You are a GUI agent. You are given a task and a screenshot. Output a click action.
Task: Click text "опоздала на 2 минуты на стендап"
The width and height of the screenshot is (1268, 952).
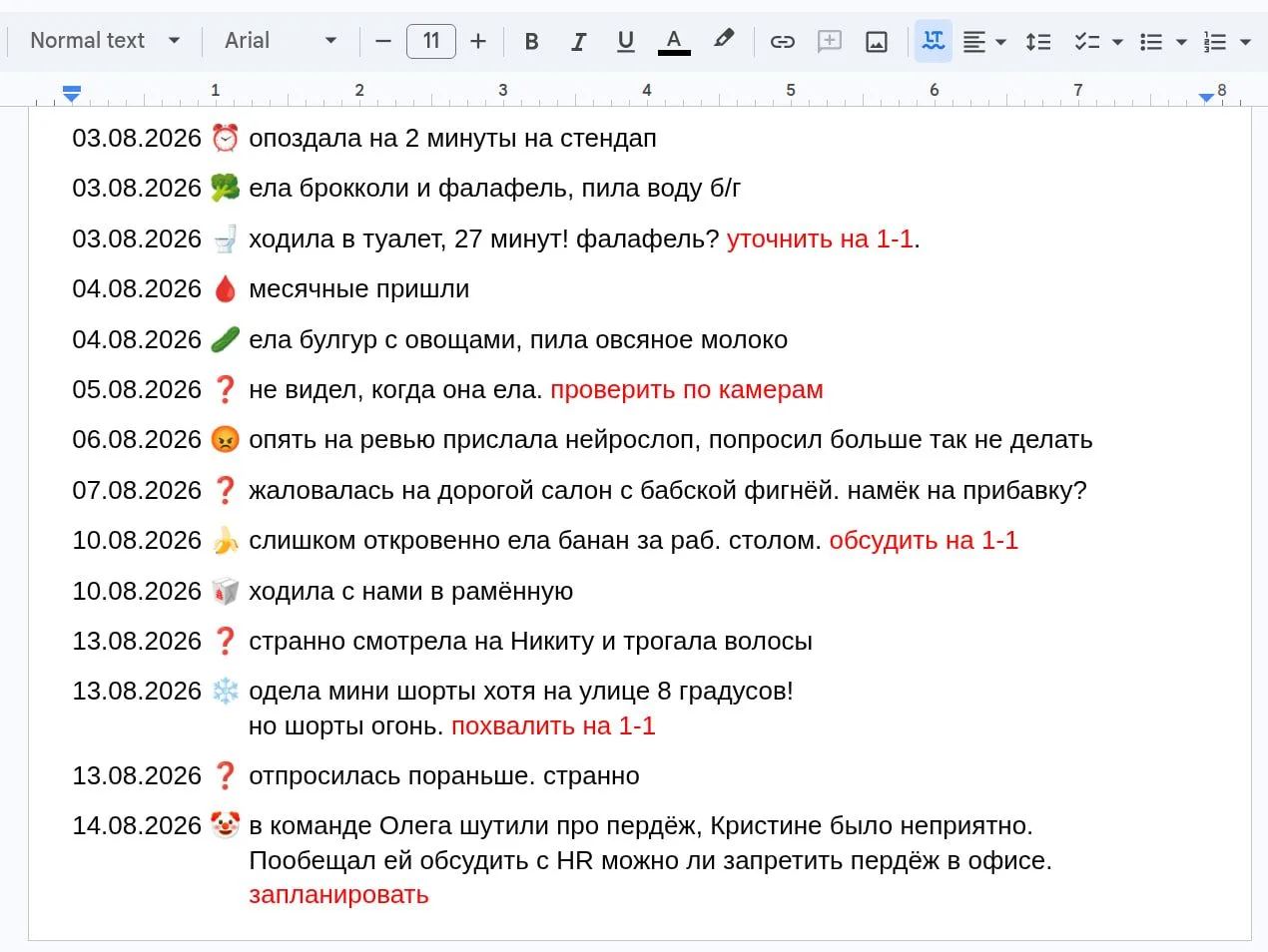pyautogui.click(x=452, y=139)
